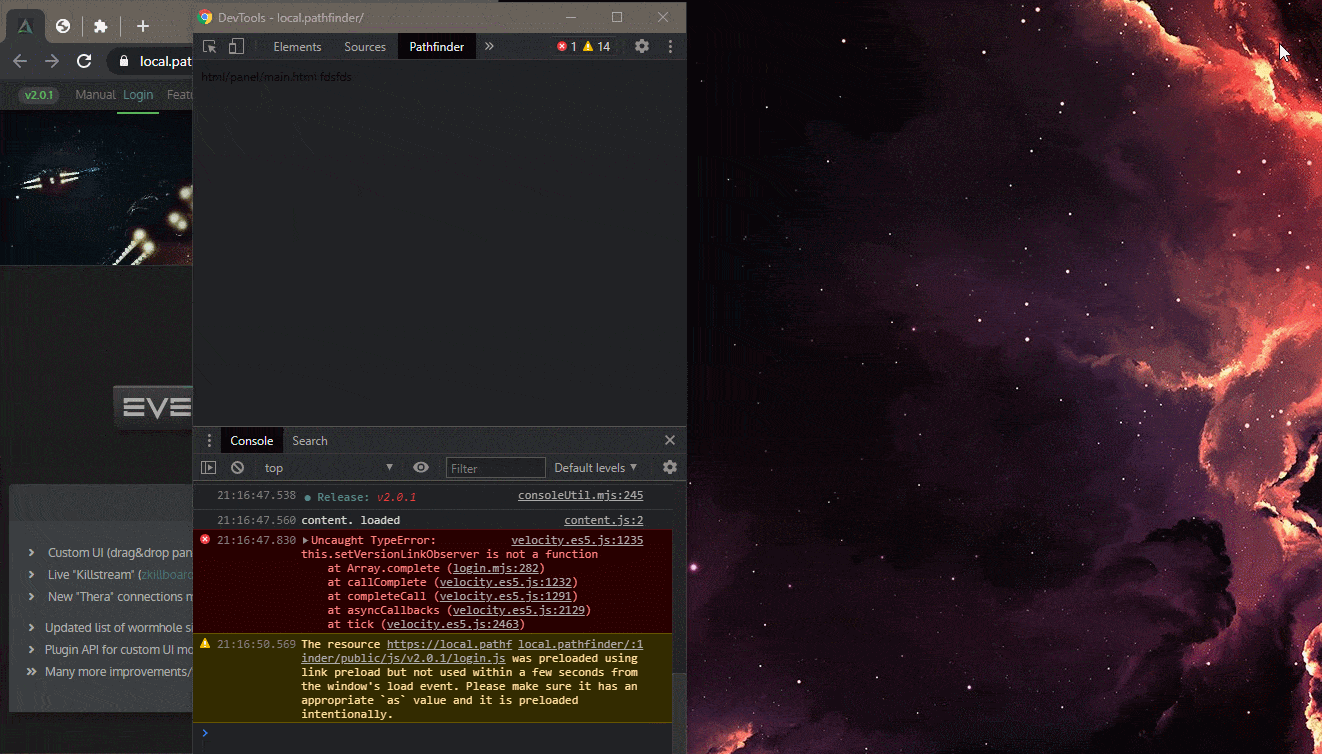Viewport: 1322px width, 754px height.
Task: Open DevTools settings gear in top toolbar
Action: [642, 47]
